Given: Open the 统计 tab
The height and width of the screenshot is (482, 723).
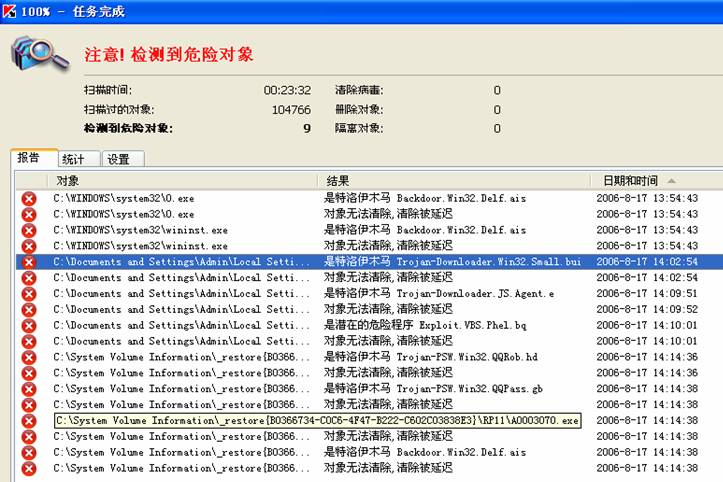Looking at the screenshot, I should pos(79,159).
